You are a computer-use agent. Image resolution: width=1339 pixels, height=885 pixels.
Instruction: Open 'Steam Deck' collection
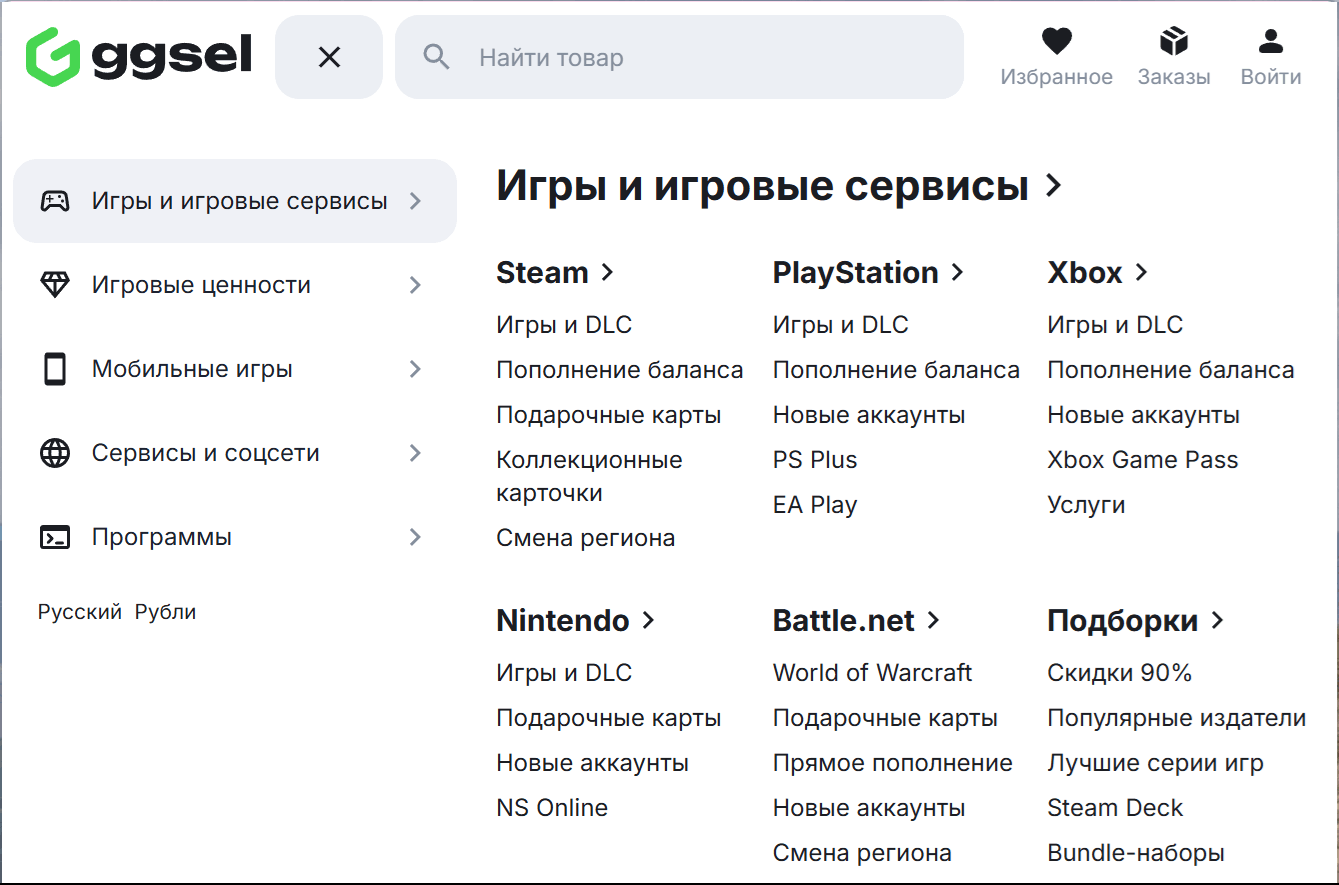(1115, 808)
